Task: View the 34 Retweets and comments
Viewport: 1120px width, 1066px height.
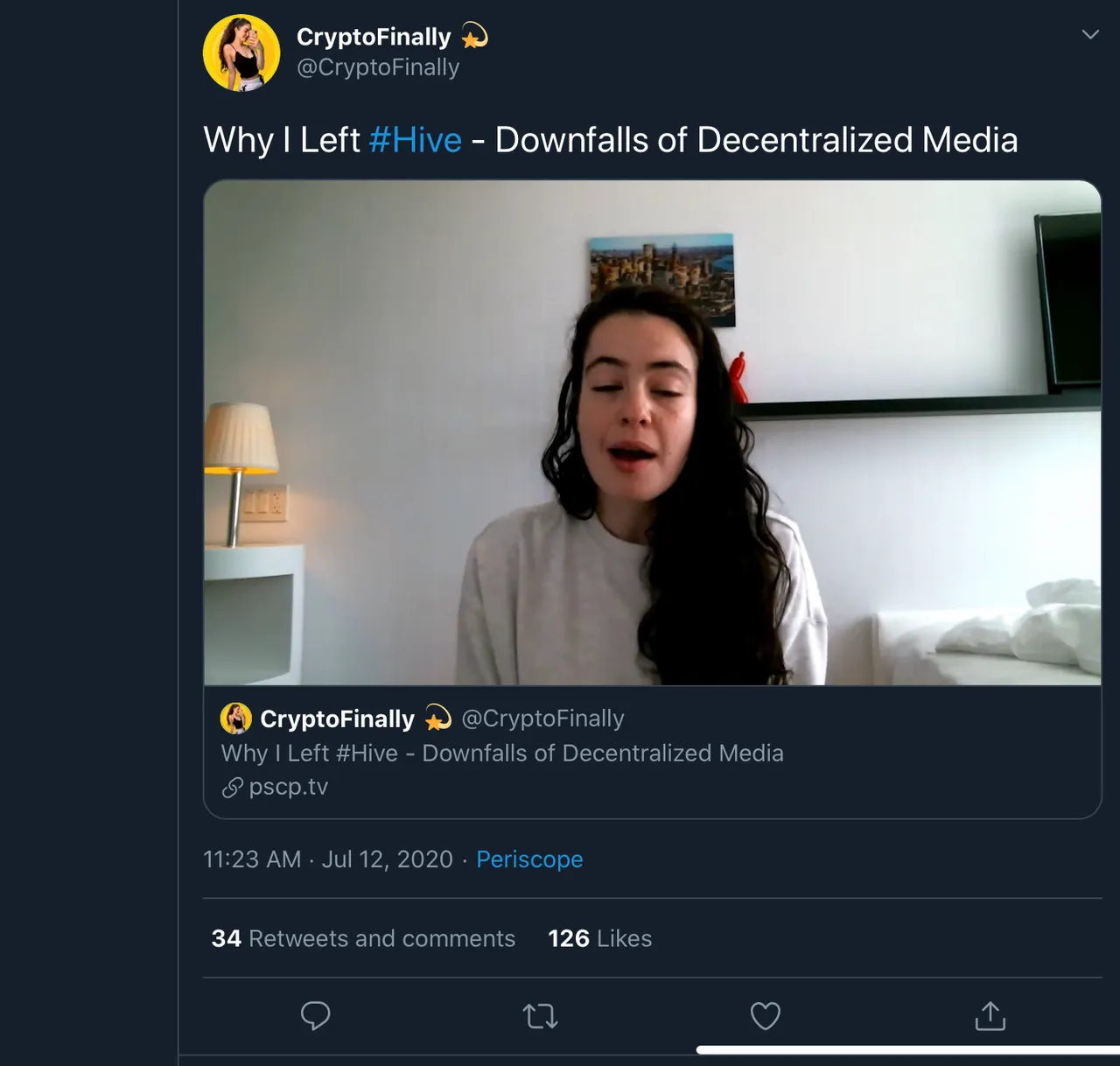Action: click(363, 938)
